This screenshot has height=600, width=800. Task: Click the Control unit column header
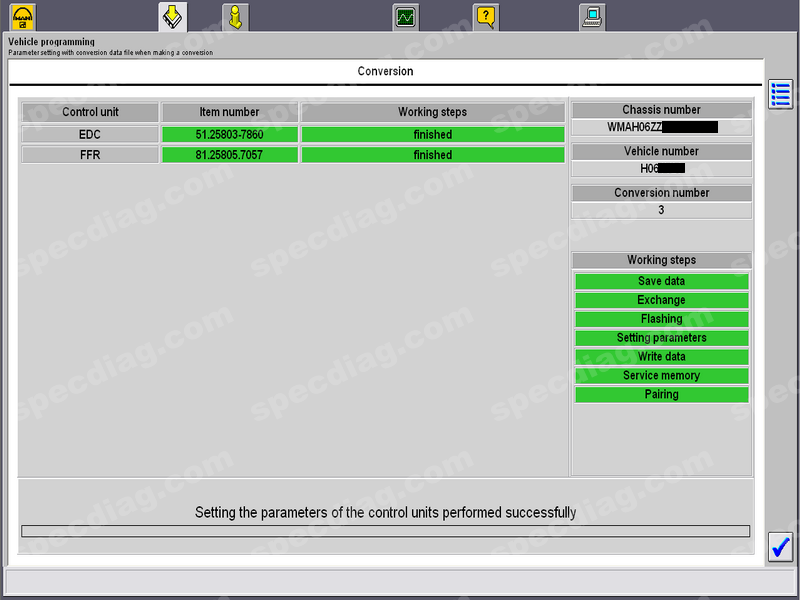pyautogui.click(x=90, y=112)
